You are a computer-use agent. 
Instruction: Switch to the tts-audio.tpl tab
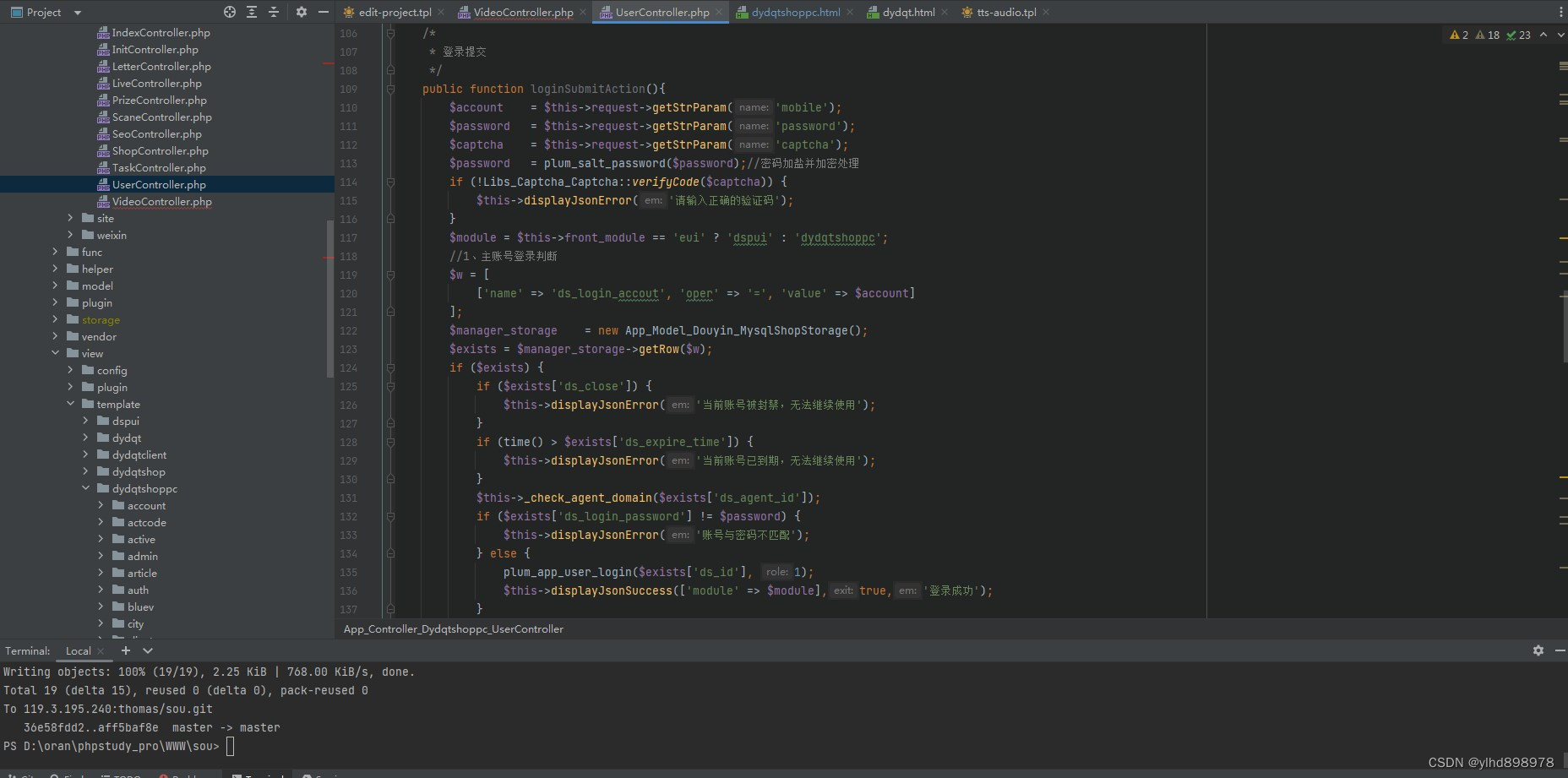tap(999, 12)
